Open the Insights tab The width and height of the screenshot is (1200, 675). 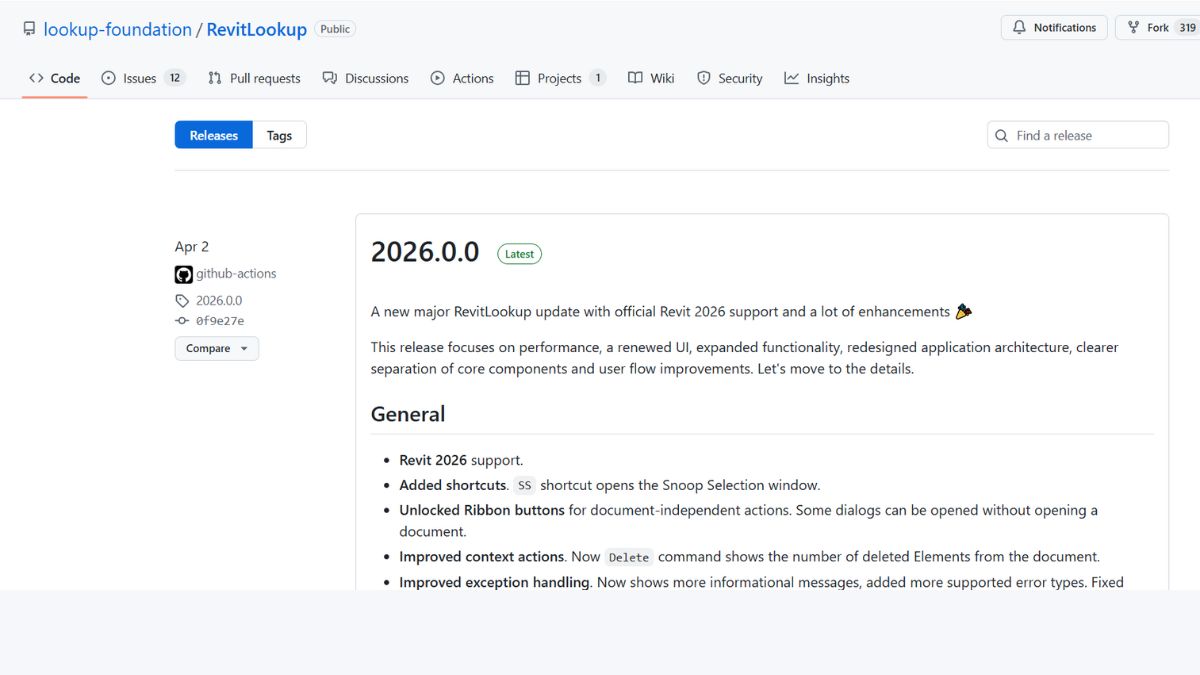(x=817, y=78)
